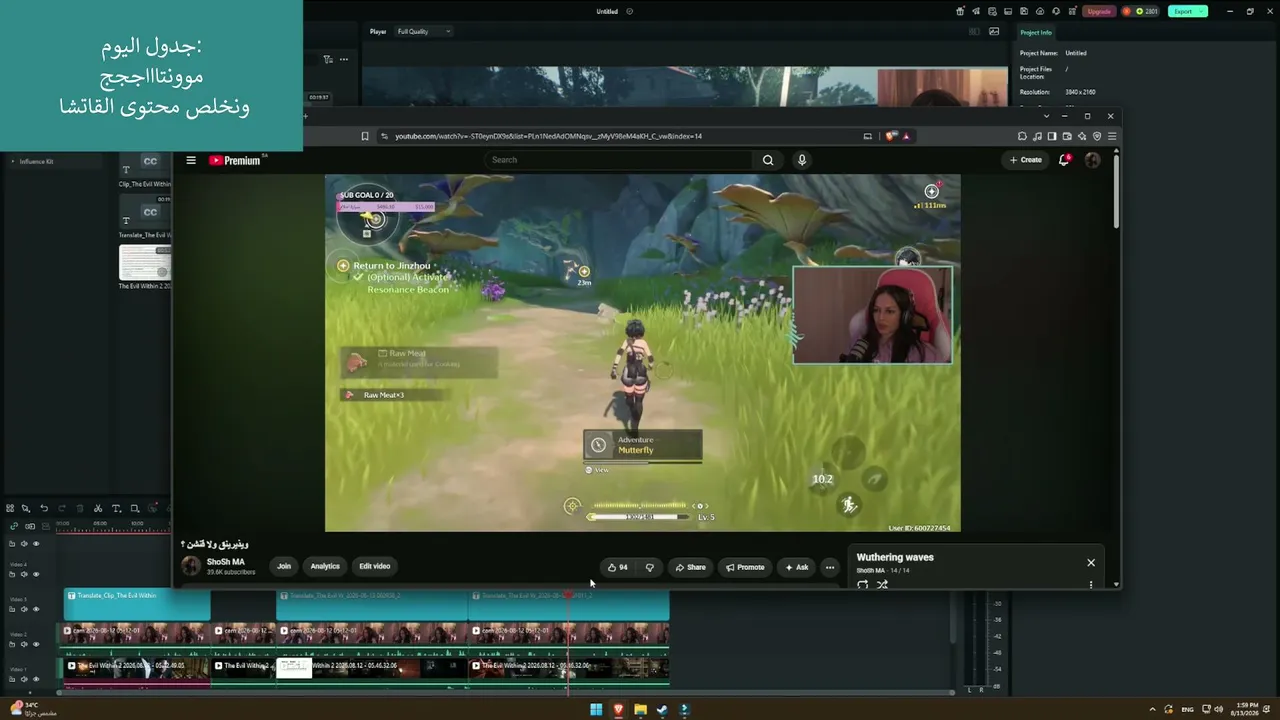Mute the Video 3 track audio
Viewport: 1280px width, 720px height.
click(25, 609)
